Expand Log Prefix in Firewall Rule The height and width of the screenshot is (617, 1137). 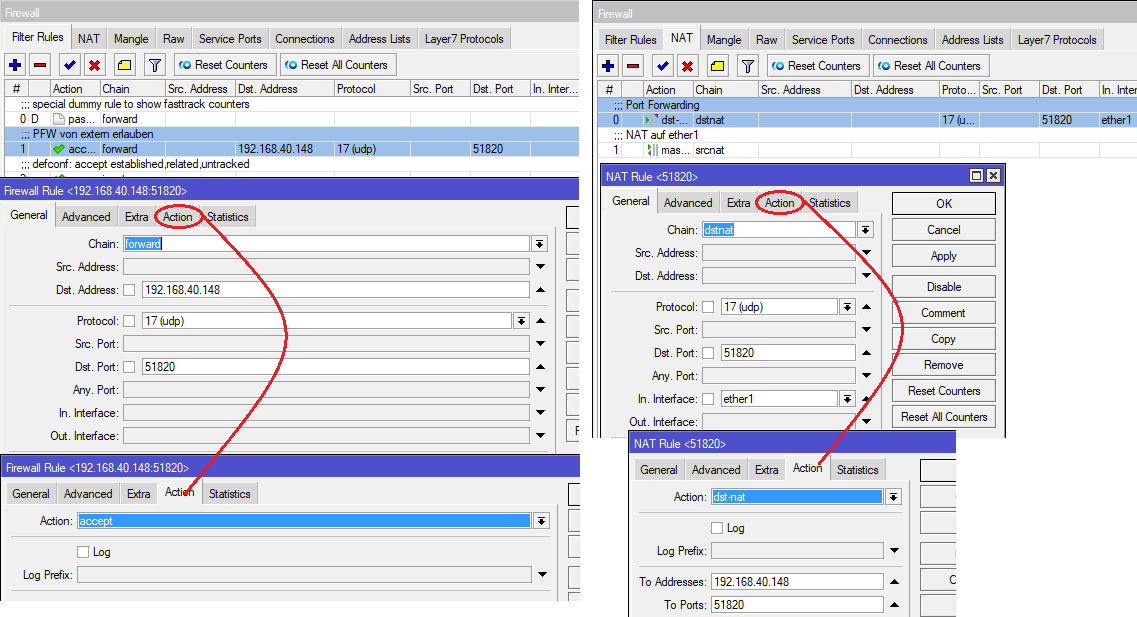tap(542, 574)
